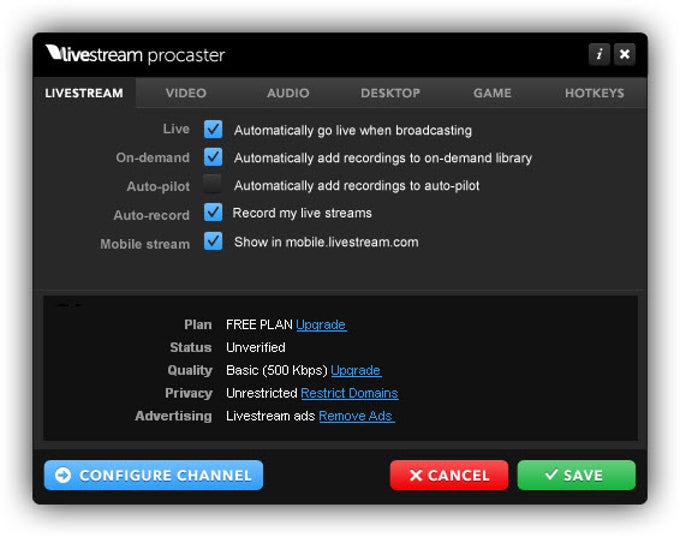Select the DESKTOP tab
The width and height of the screenshot is (680, 537).
pos(390,93)
